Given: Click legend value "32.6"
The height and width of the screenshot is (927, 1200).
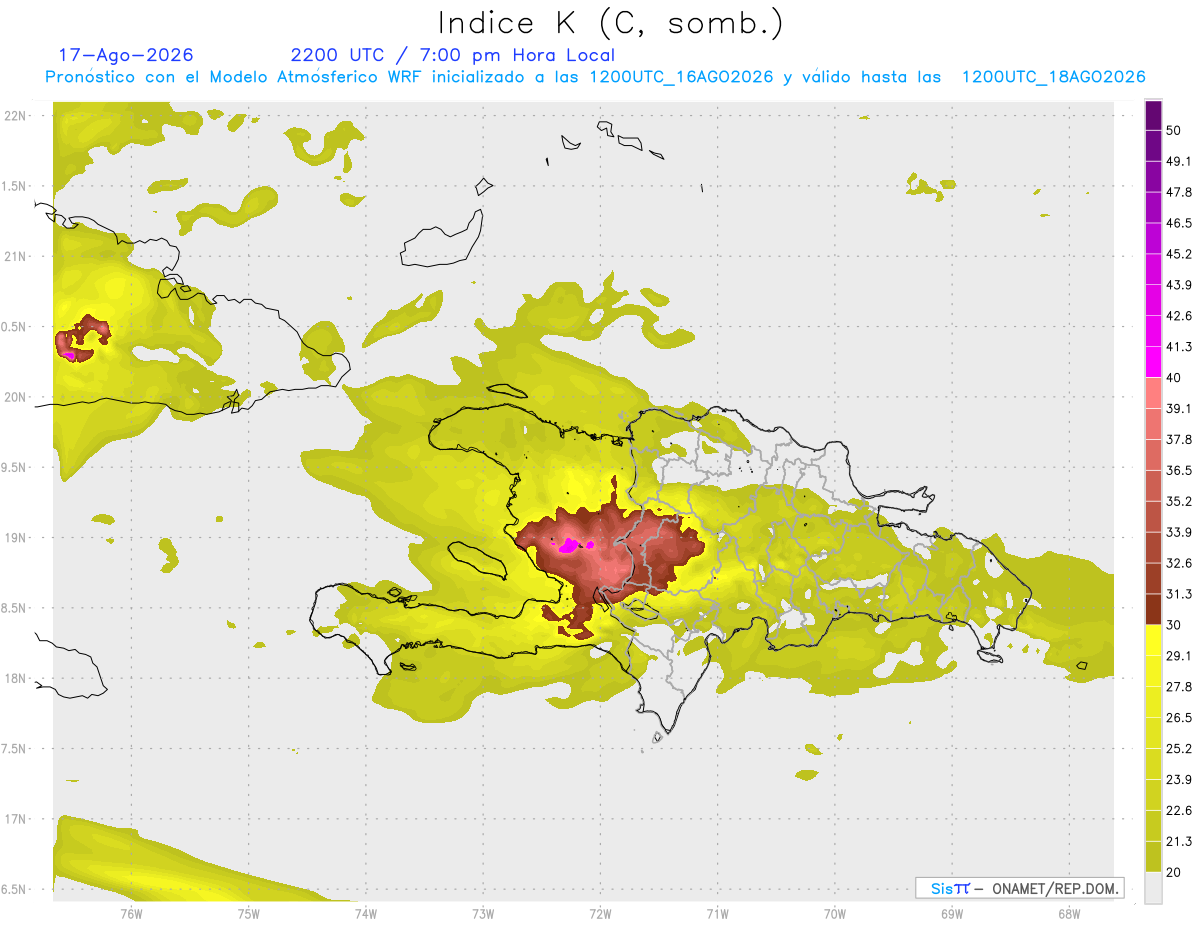Looking at the screenshot, I should [1179, 563].
